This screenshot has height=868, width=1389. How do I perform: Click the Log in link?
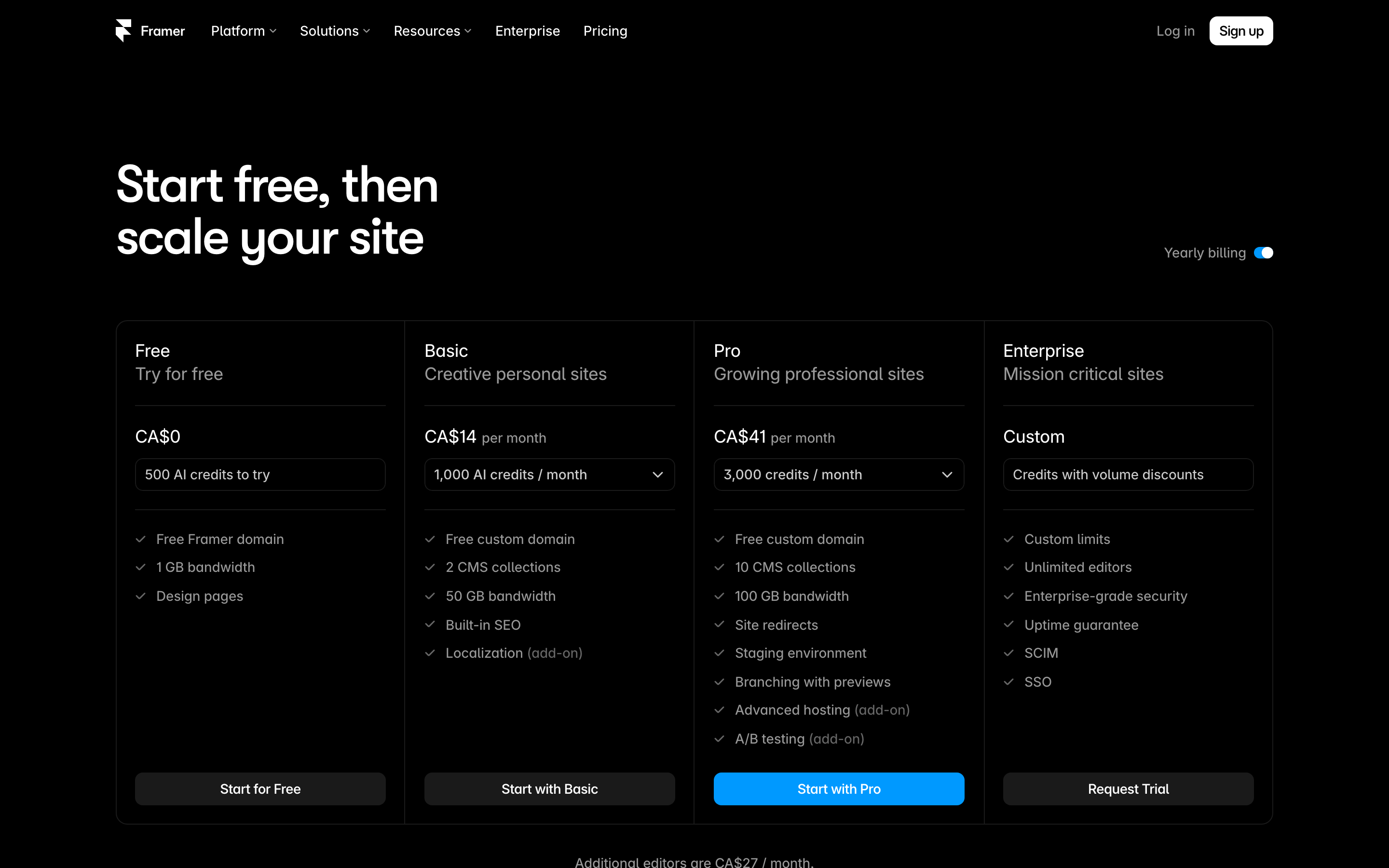point(1175,31)
